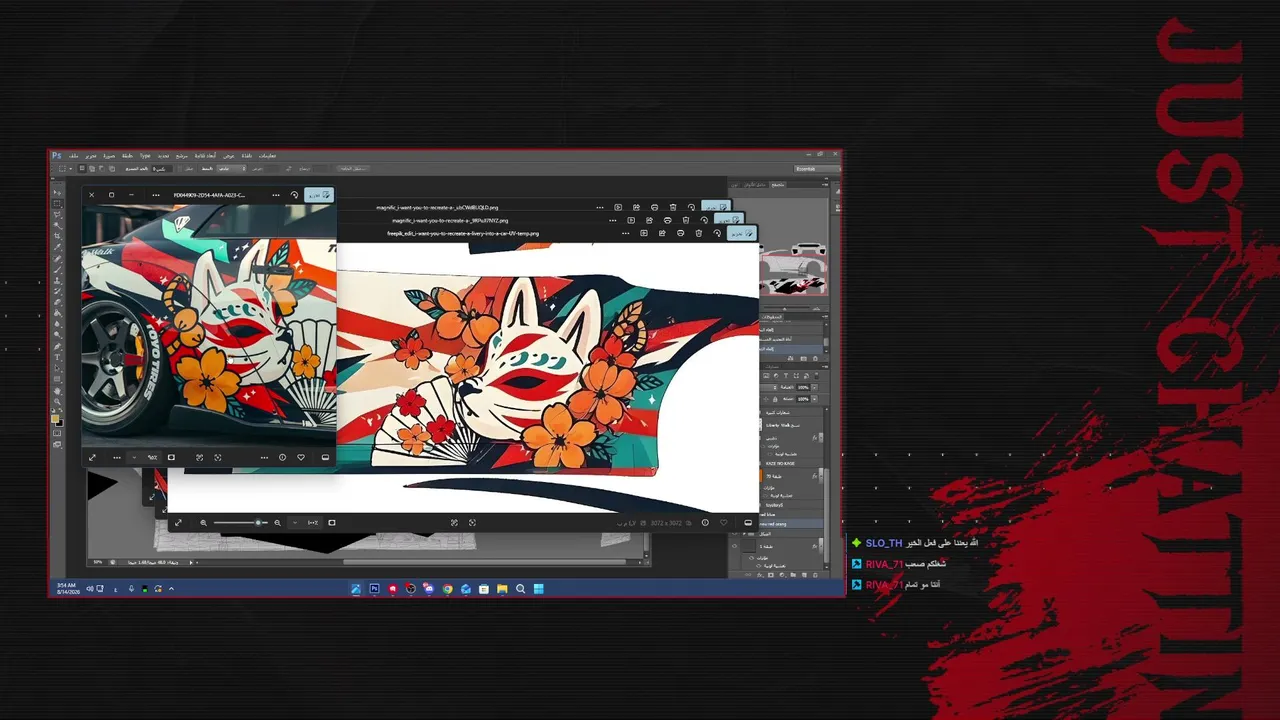Select the Pen tool
Image resolution: width=1280 pixels, height=720 pixels.
pos(57,347)
